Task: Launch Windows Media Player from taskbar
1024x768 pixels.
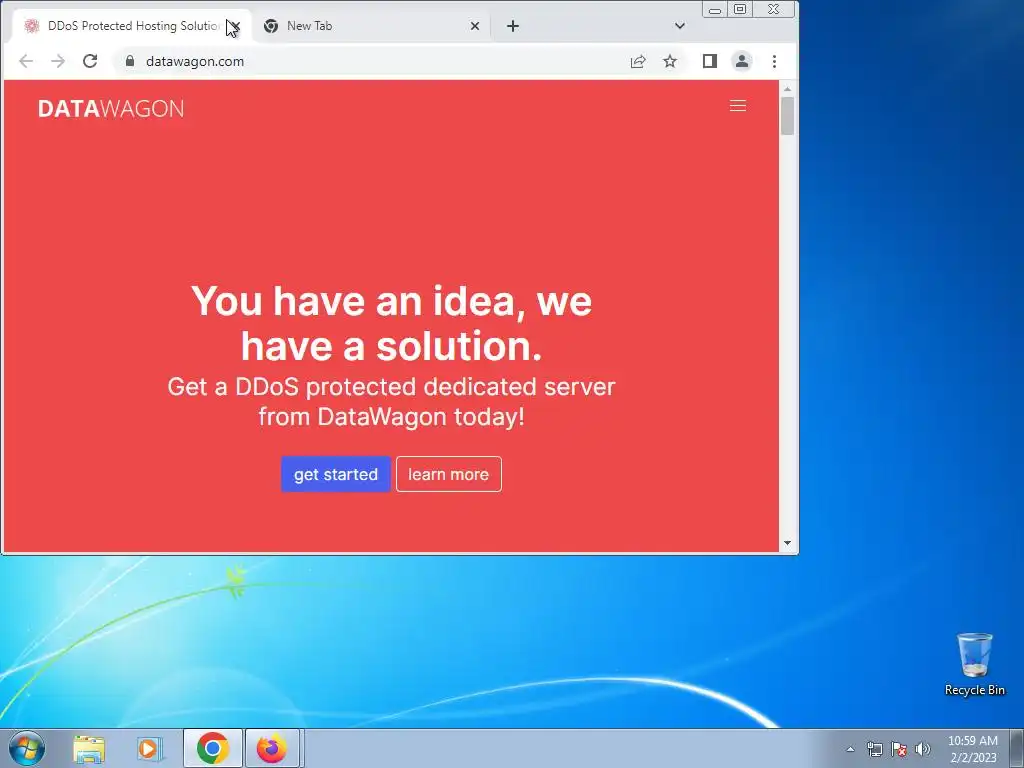Action: point(150,748)
